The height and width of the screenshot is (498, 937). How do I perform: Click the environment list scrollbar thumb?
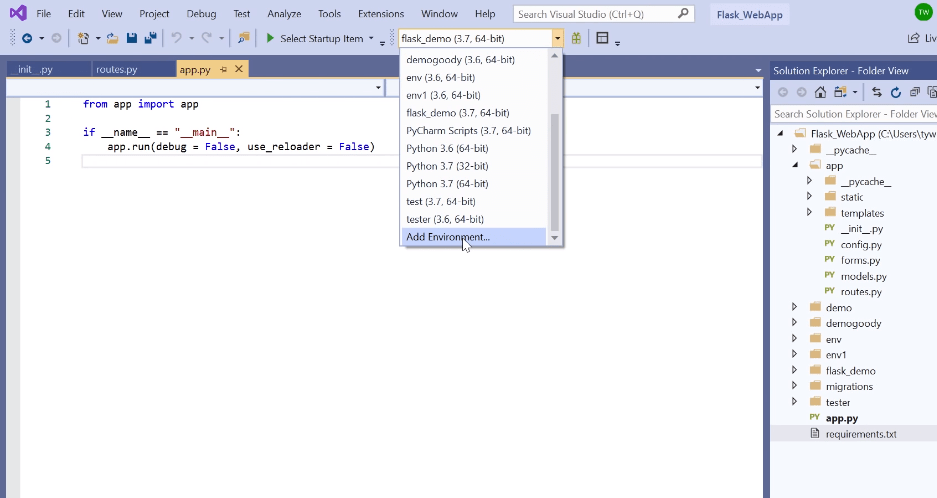(x=555, y=172)
